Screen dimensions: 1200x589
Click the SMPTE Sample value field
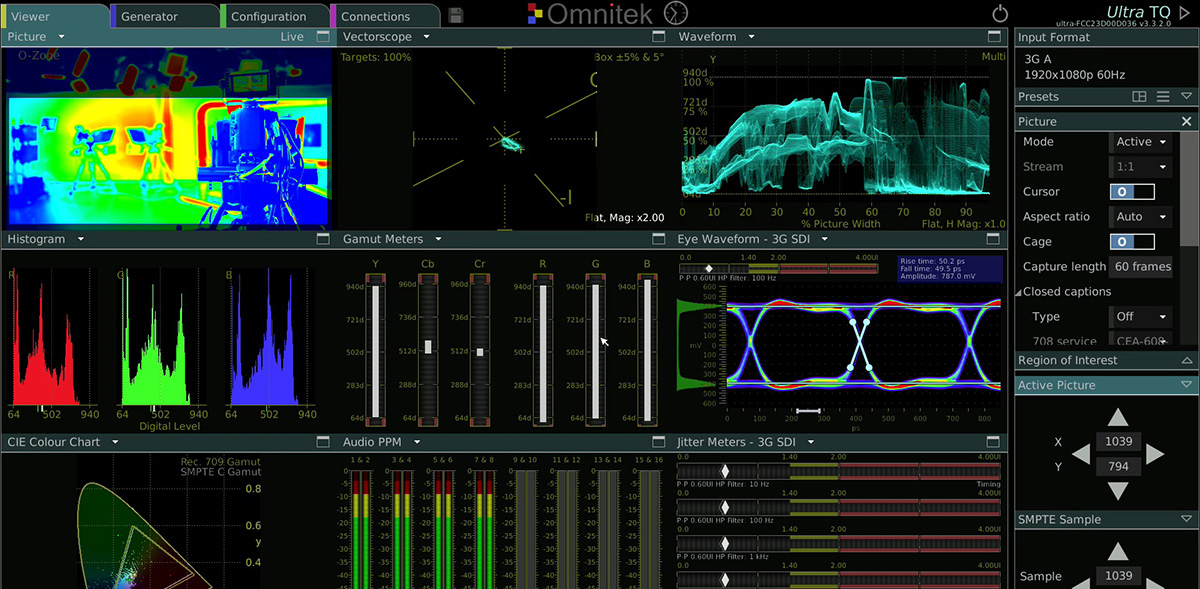[x=1118, y=576]
